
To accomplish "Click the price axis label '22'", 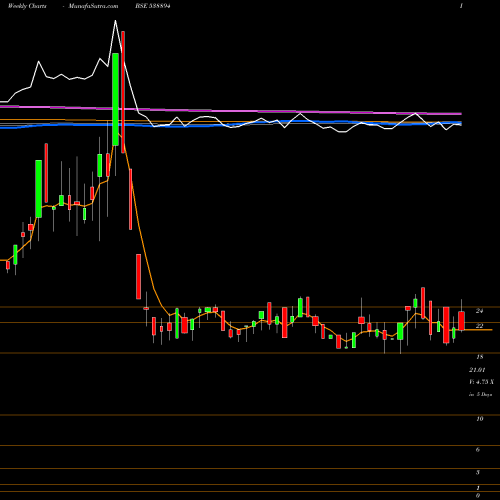I will (479, 326).
